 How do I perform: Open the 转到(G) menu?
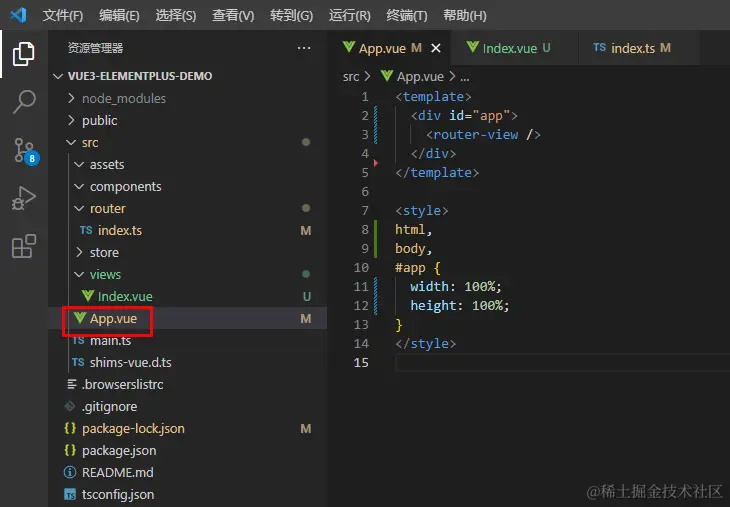coord(291,15)
